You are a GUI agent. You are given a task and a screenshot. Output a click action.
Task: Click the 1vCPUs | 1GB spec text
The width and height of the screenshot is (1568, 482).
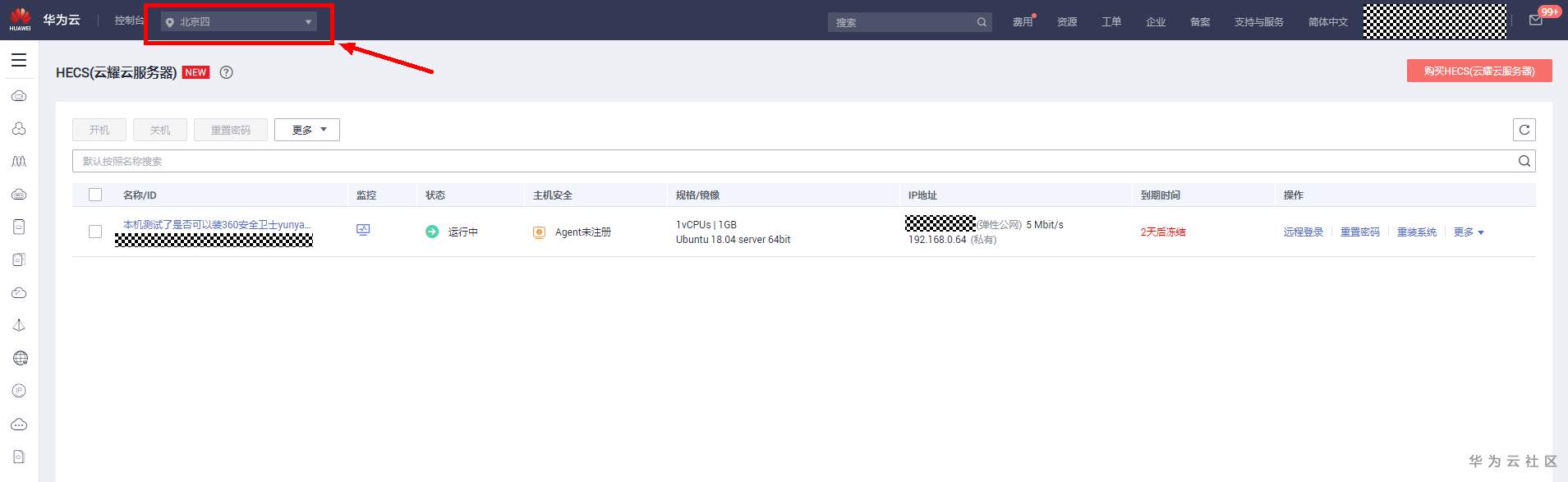706,224
